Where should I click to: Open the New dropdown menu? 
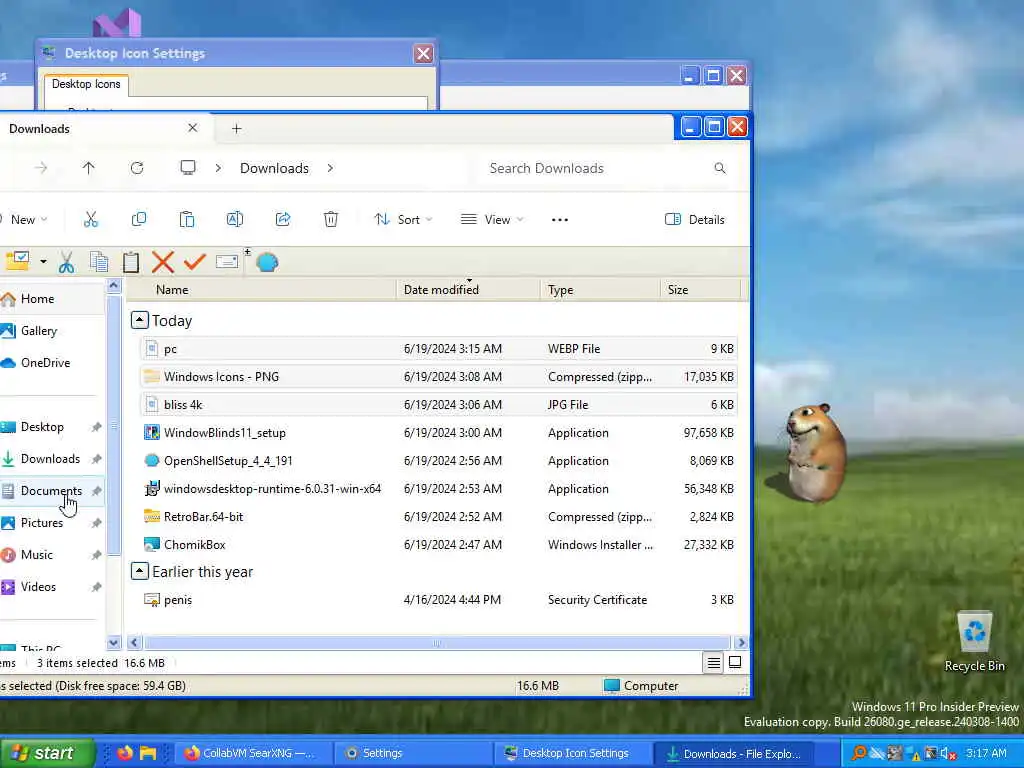click(x=25, y=219)
